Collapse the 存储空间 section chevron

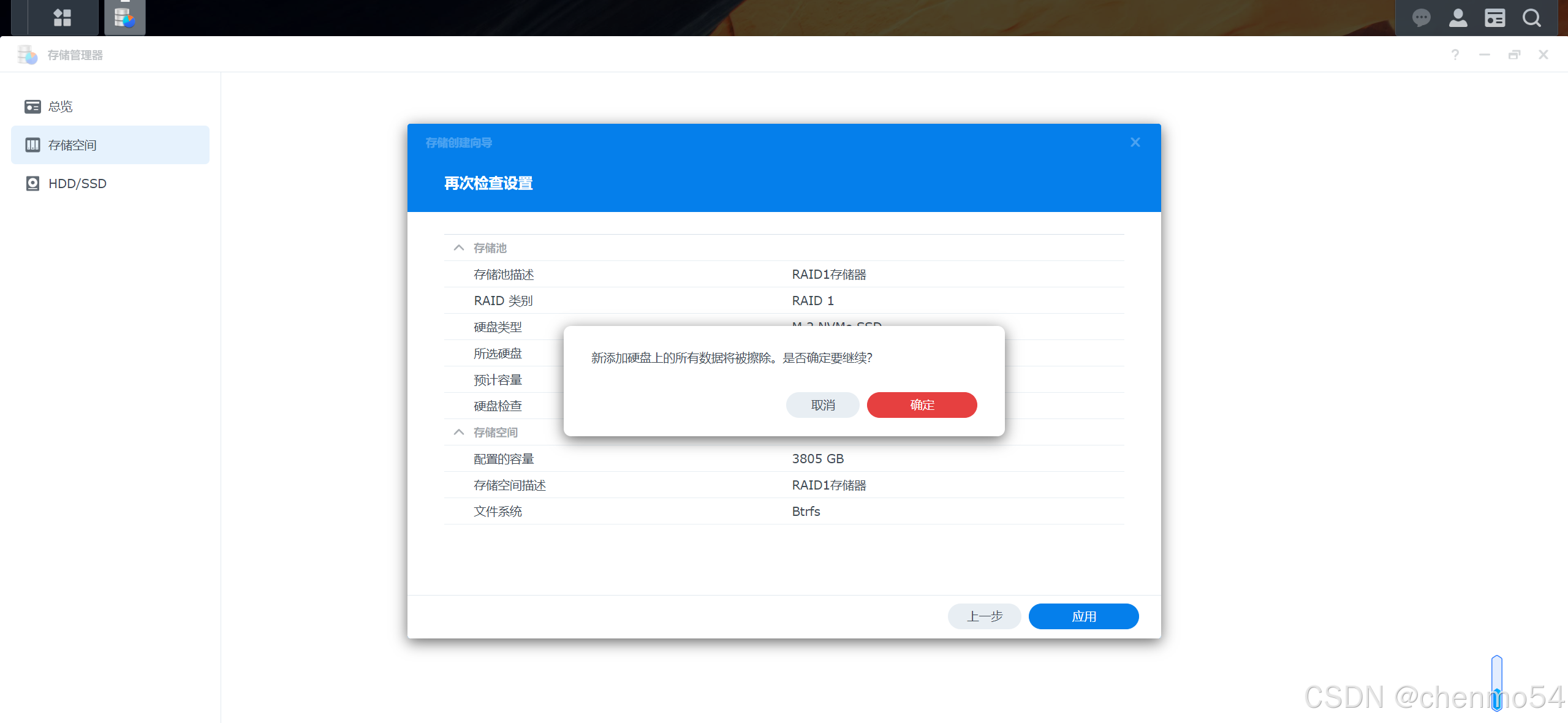[458, 432]
